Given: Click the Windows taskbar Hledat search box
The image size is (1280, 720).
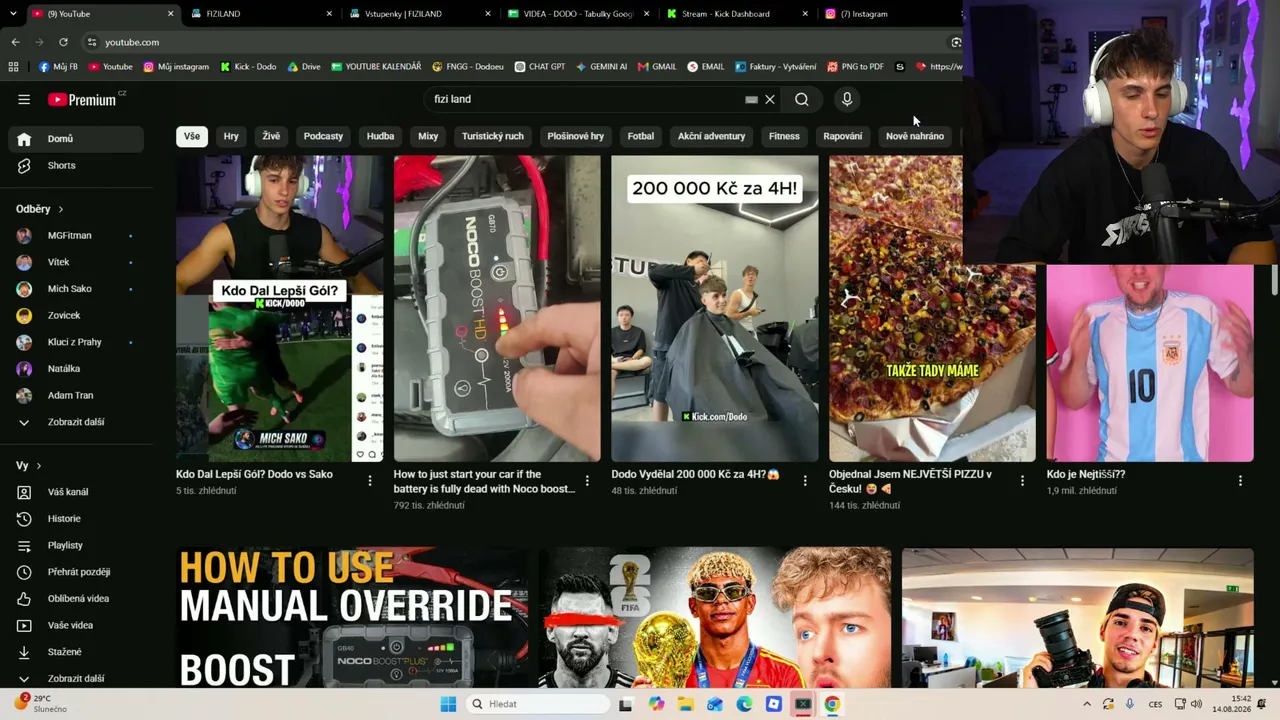Looking at the screenshot, I should click(x=538, y=704).
